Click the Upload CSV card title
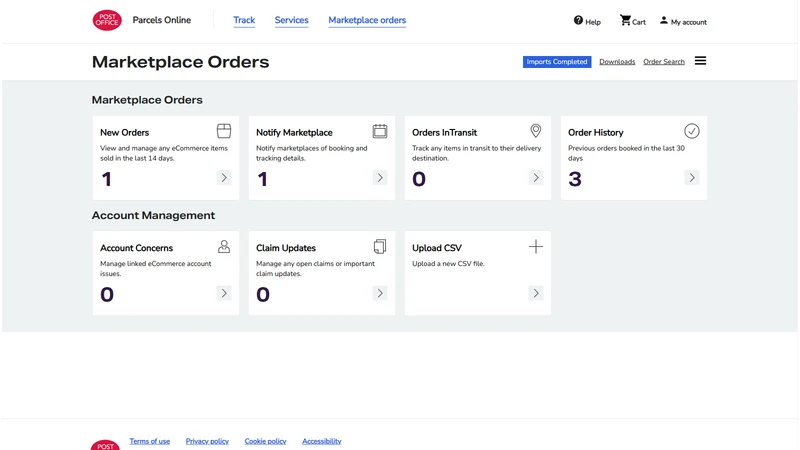The height and width of the screenshot is (450, 800). (x=437, y=248)
